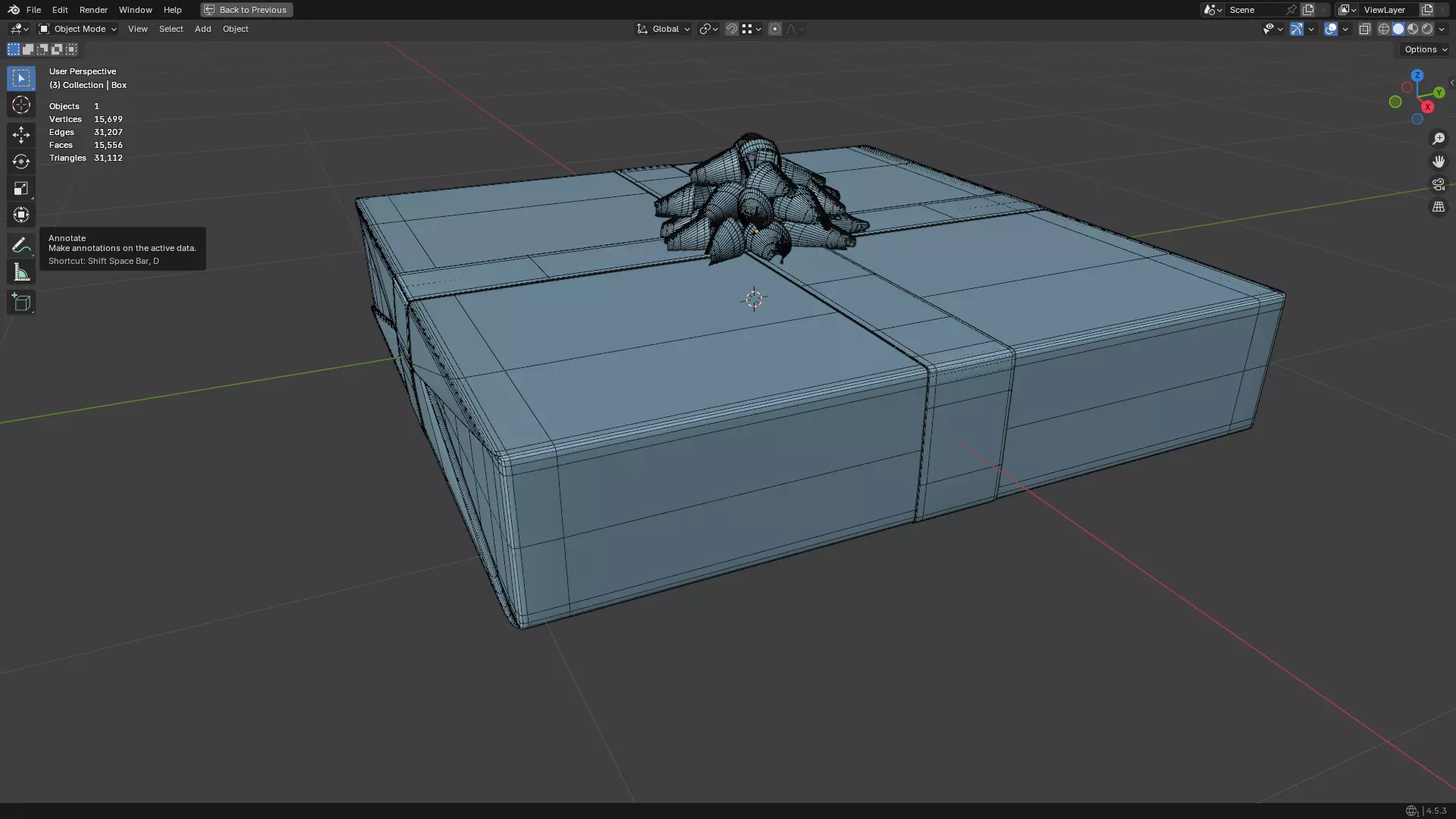Open the Render menu
1456x819 pixels.
pyautogui.click(x=93, y=10)
